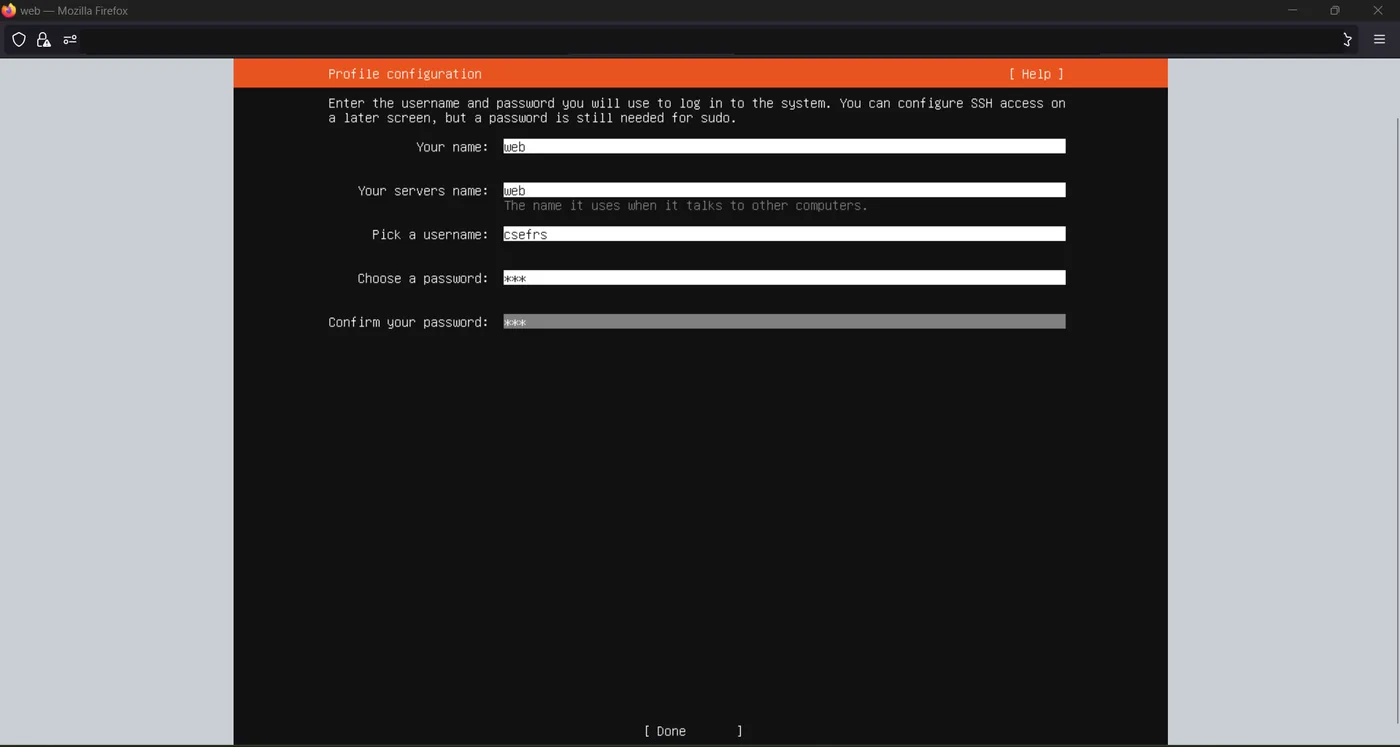Click the 'Pick a username:' label
This screenshot has width=1400, height=747.
coord(430,235)
